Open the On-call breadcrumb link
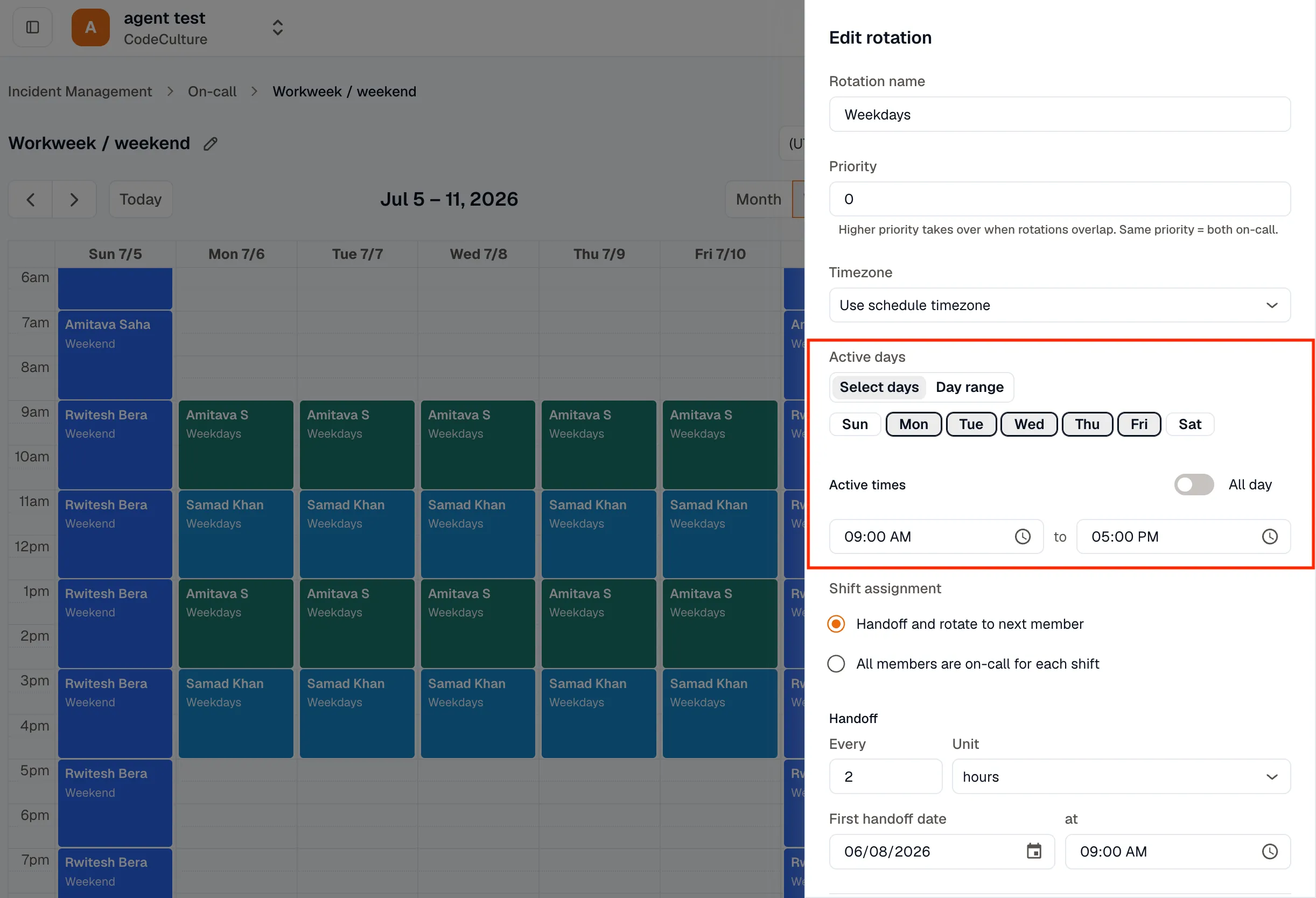Viewport: 1316px width, 898px height. click(x=212, y=92)
